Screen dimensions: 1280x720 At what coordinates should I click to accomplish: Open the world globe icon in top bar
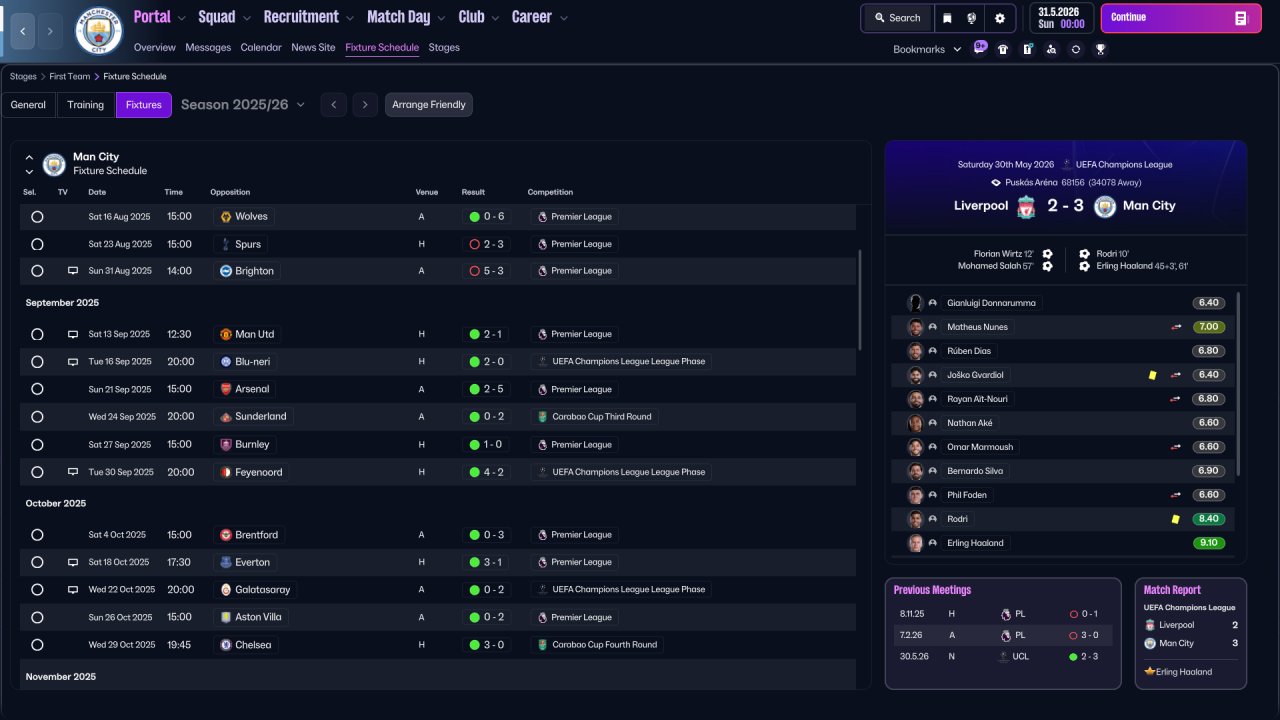point(972,18)
